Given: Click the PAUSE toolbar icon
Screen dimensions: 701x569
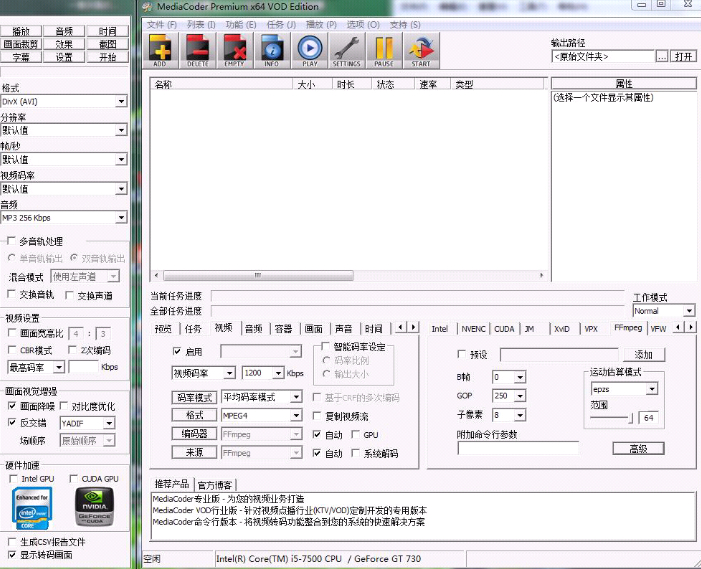Looking at the screenshot, I should click(384, 50).
